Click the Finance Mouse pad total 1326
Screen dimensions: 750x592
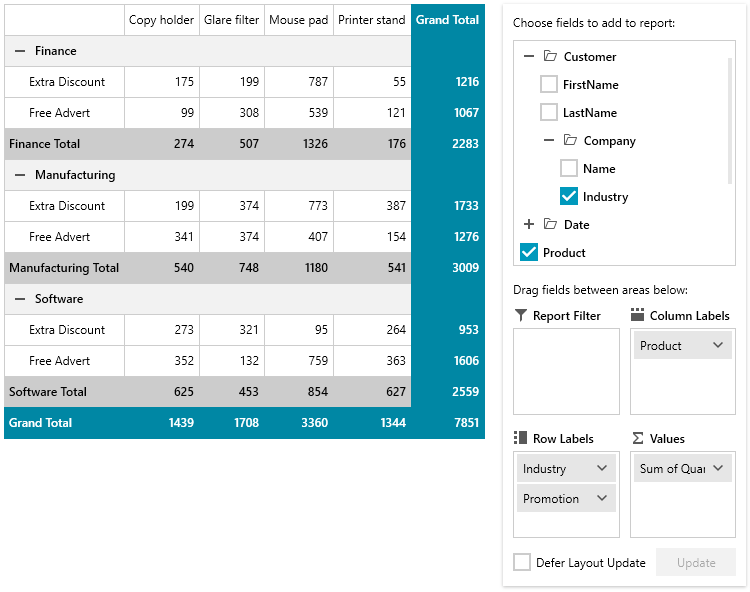316,144
